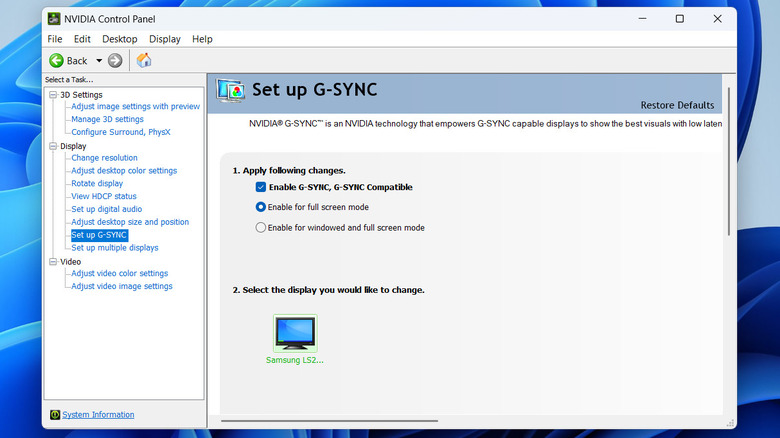
Task: Select Manage 3D settings task
Action: pyautogui.click(x=107, y=119)
